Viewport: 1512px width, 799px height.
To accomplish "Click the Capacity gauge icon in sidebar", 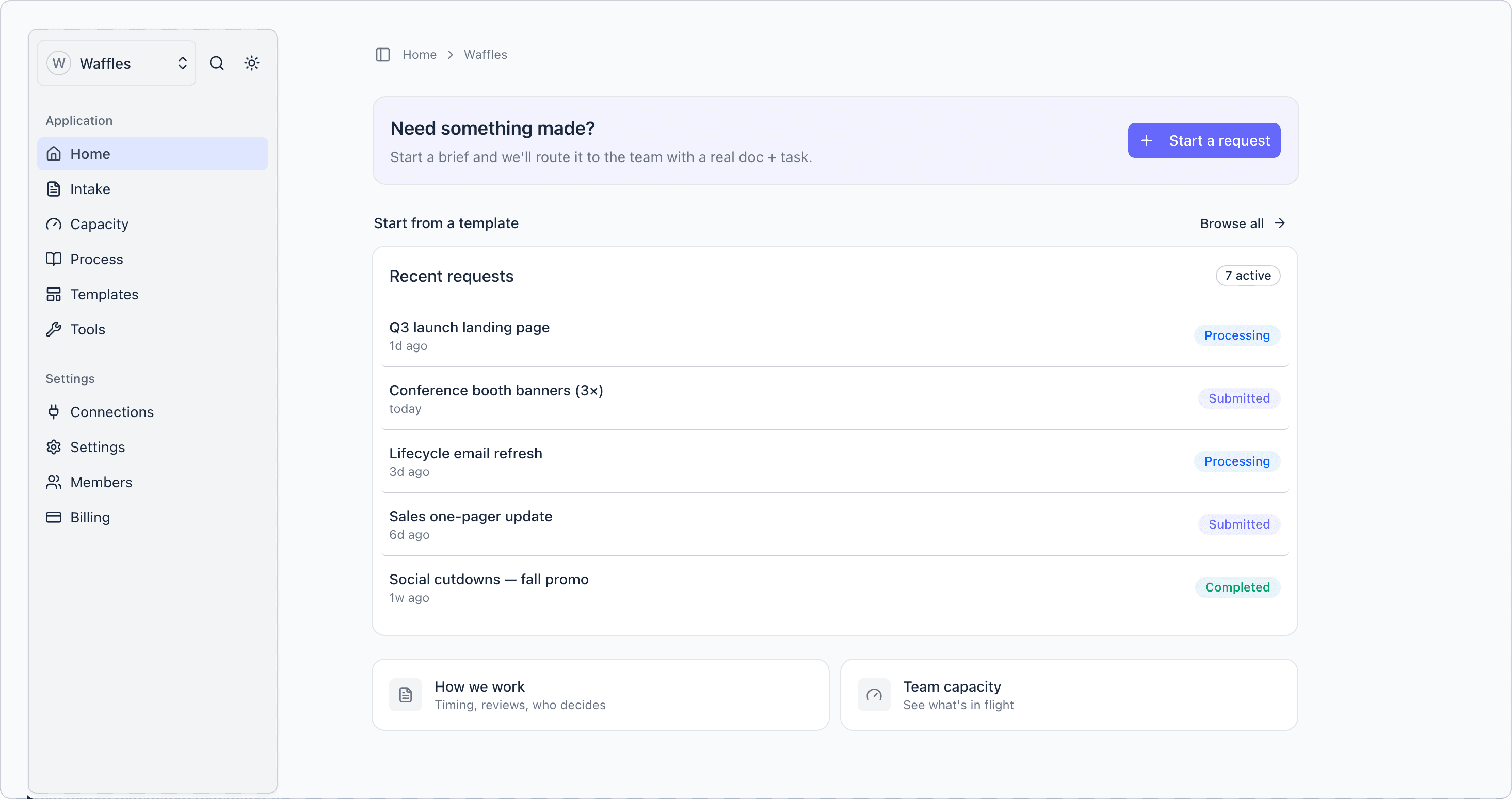I will 54,224.
